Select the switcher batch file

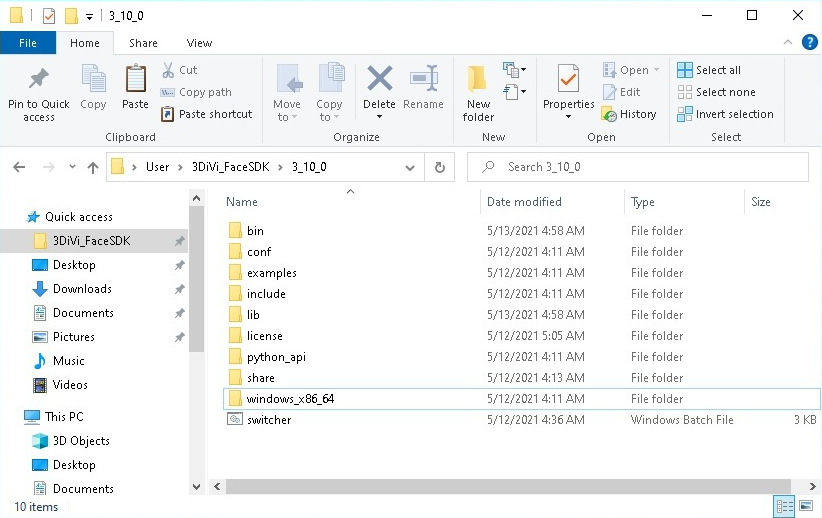point(269,419)
